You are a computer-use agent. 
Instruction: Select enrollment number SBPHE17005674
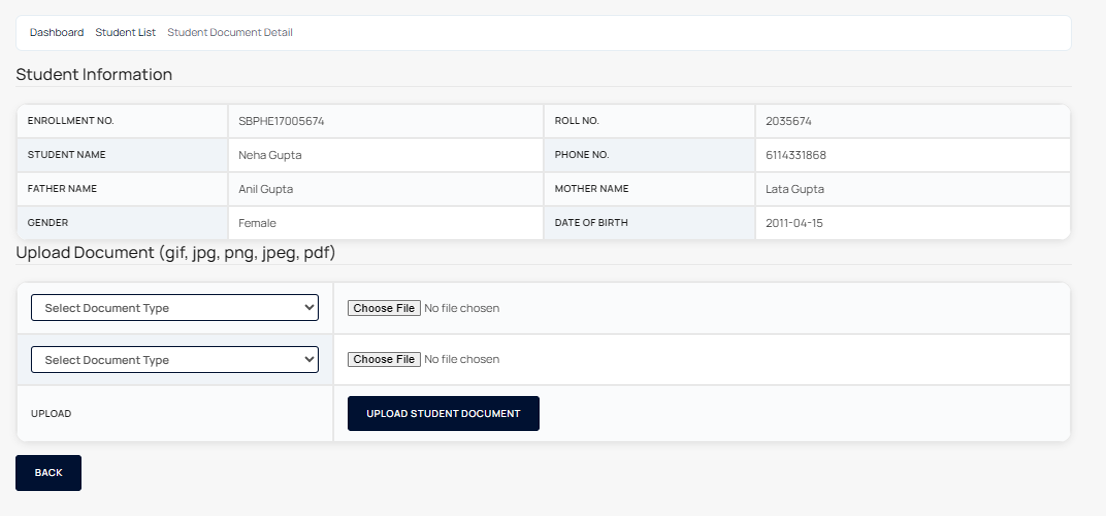281,121
